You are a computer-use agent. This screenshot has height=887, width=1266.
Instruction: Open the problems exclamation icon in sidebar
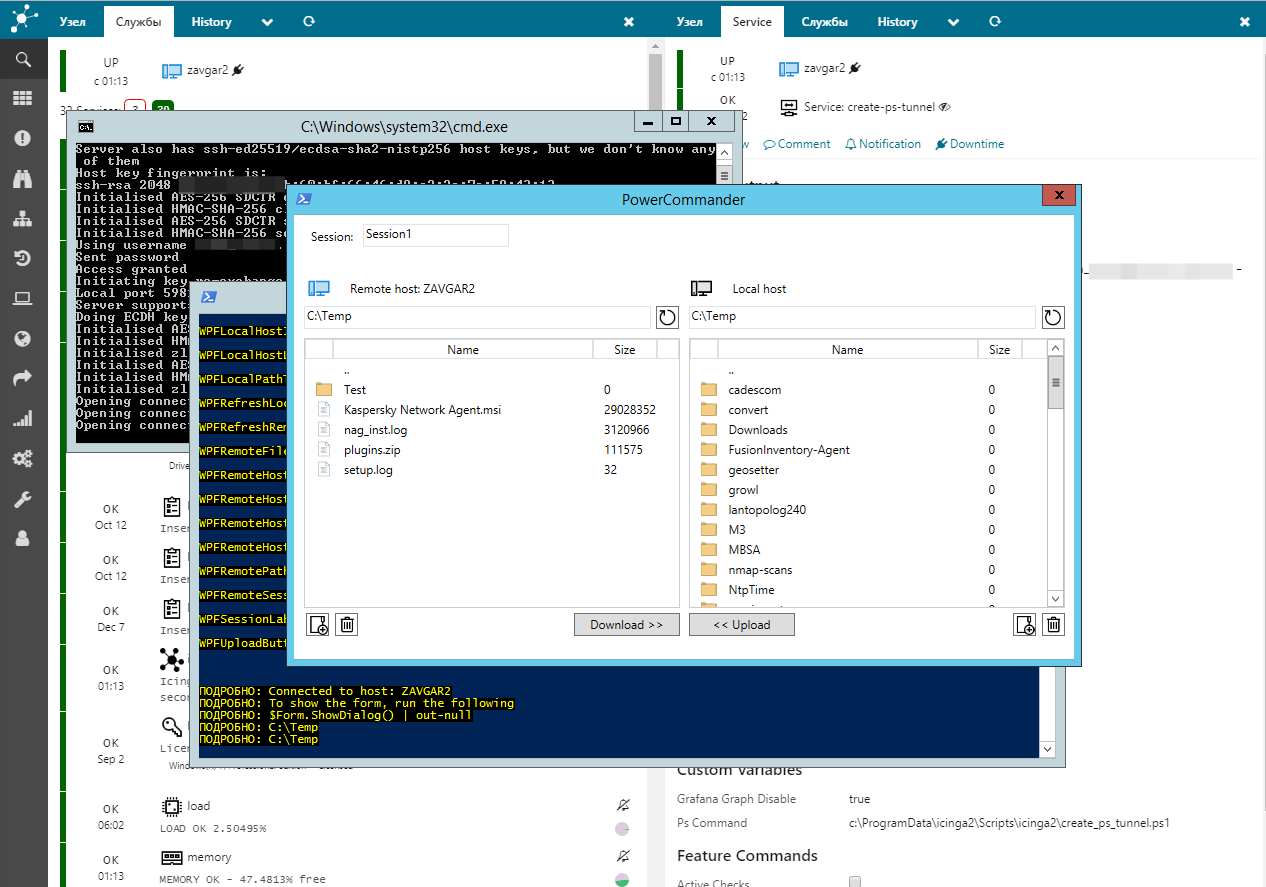pyautogui.click(x=22, y=138)
